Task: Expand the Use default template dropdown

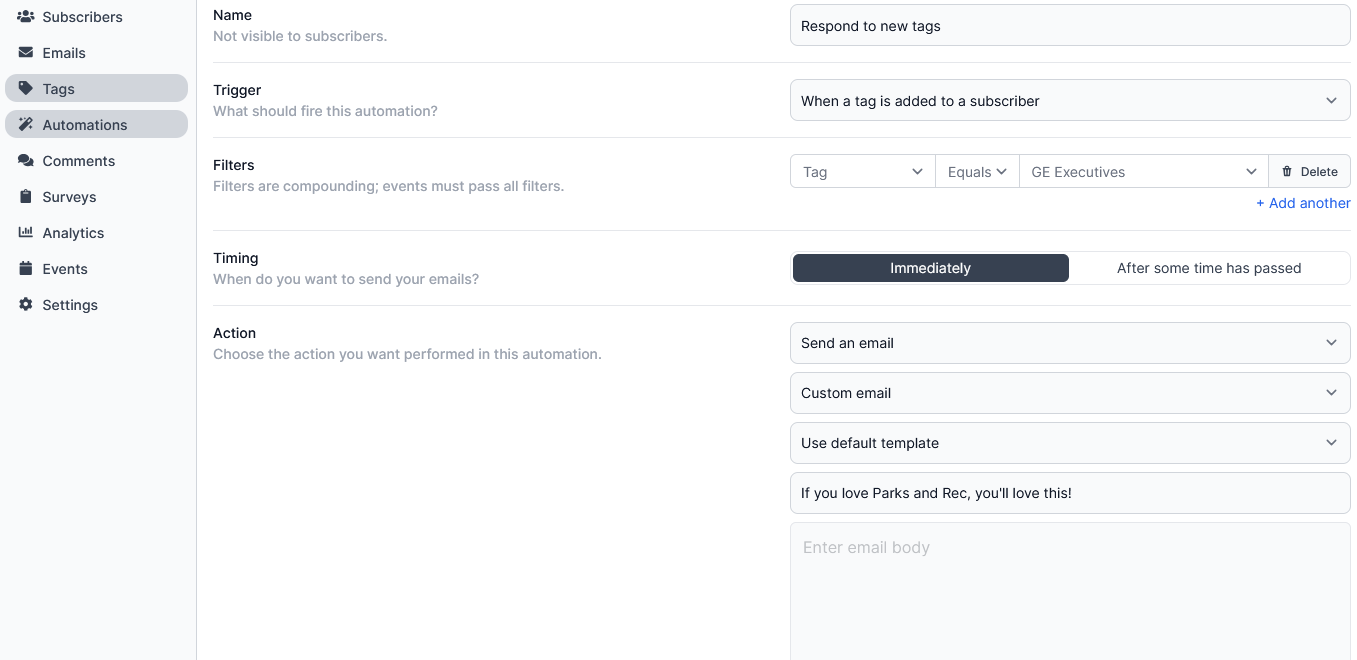Action: [x=1069, y=443]
